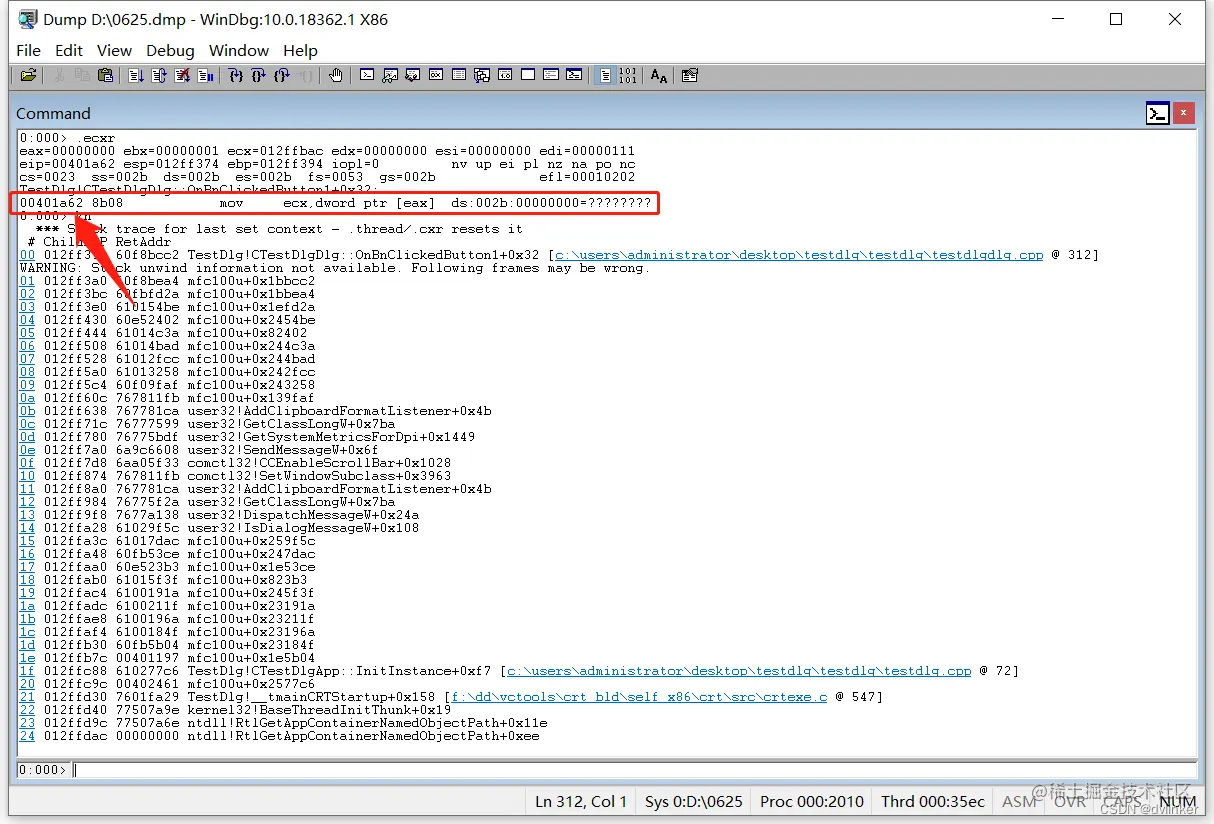
Task: Click the Go (continue execution) toolbar icon
Action: (x=136, y=75)
